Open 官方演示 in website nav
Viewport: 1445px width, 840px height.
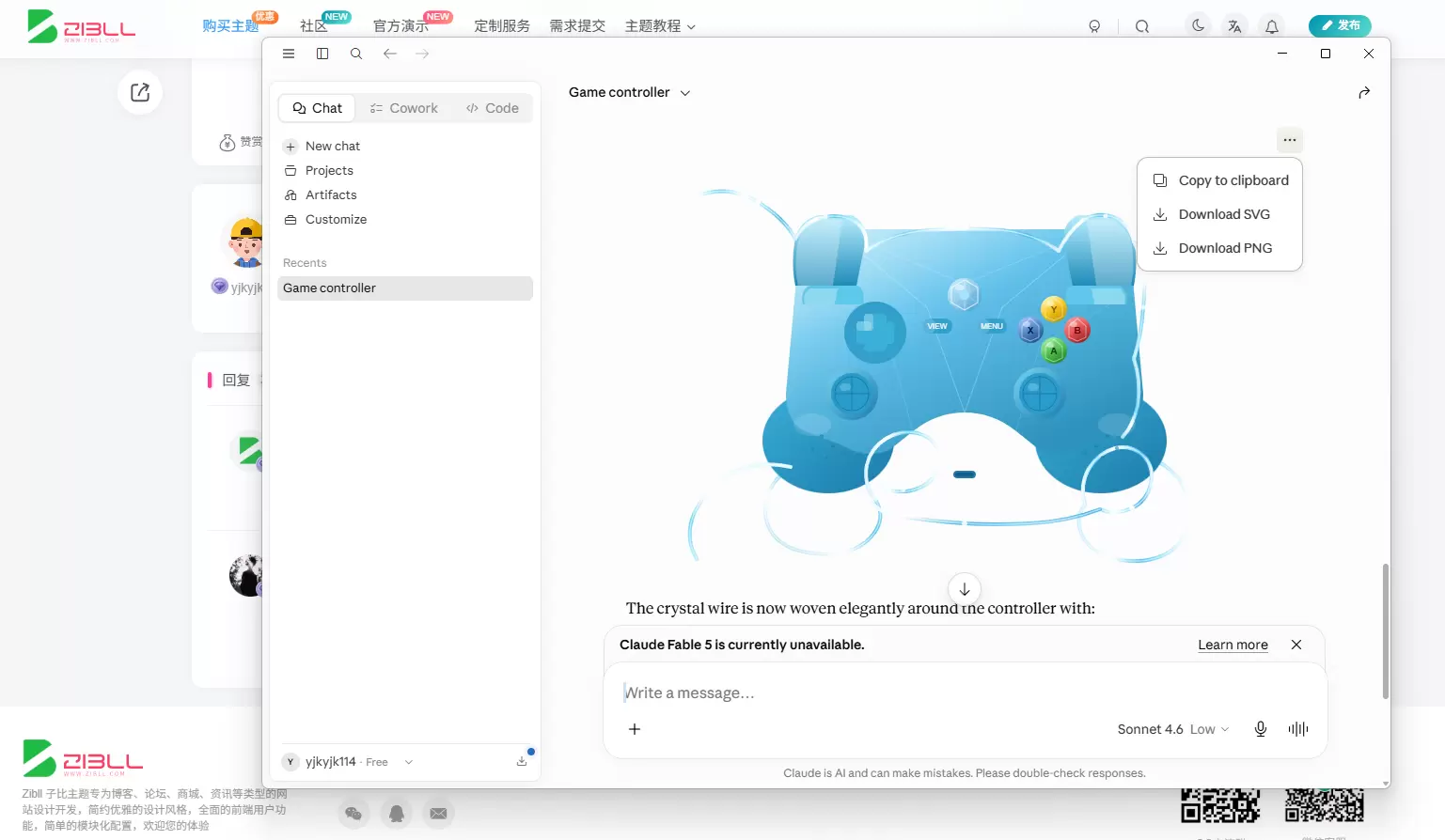click(401, 26)
